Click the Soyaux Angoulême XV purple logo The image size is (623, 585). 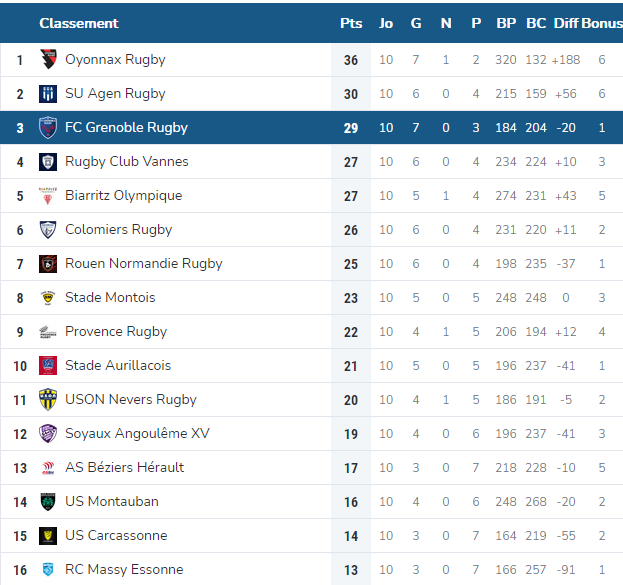point(48,434)
